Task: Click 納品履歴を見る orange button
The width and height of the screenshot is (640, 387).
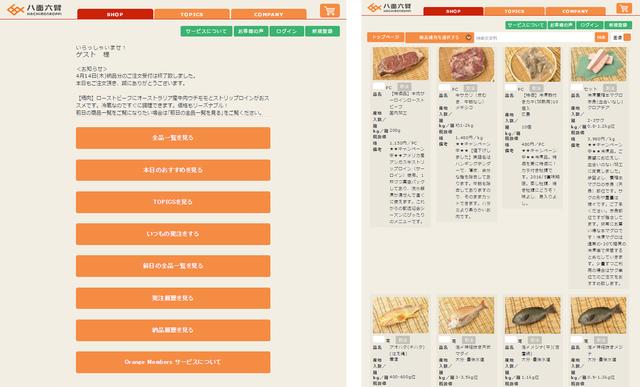Action: point(173,330)
